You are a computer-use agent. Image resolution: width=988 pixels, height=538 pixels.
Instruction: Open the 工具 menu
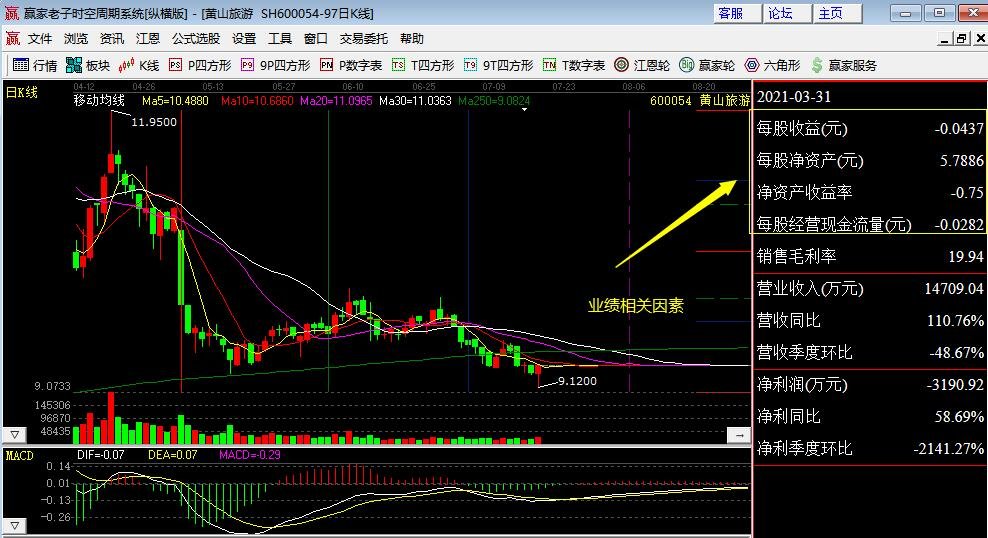point(280,38)
